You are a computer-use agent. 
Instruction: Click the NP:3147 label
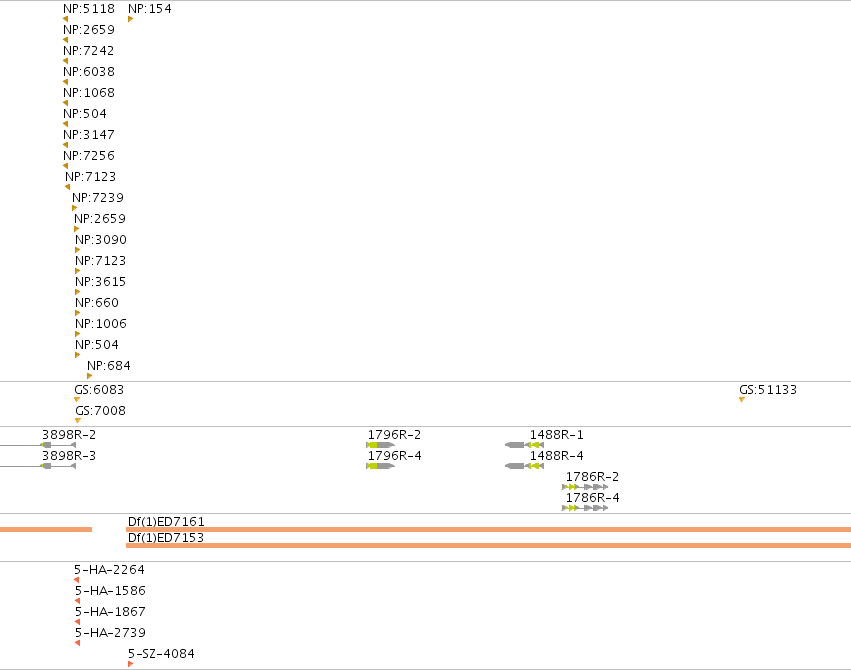[x=89, y=135]
